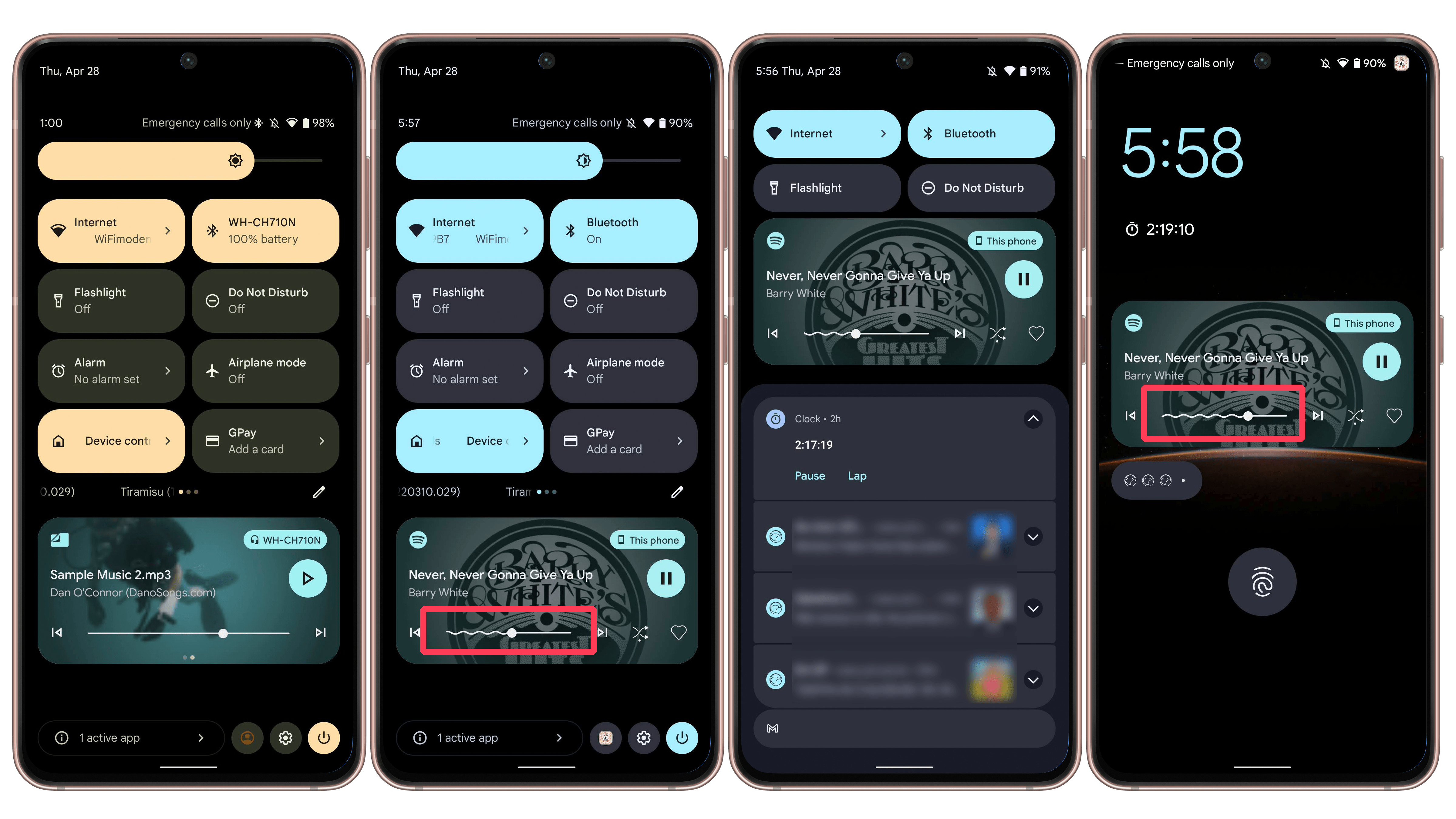Viewport: 1456px width, 819px height.
Task: Tap Lap button on running stopwatch notification
Action: pyautogui.click(x=857, y=475)
